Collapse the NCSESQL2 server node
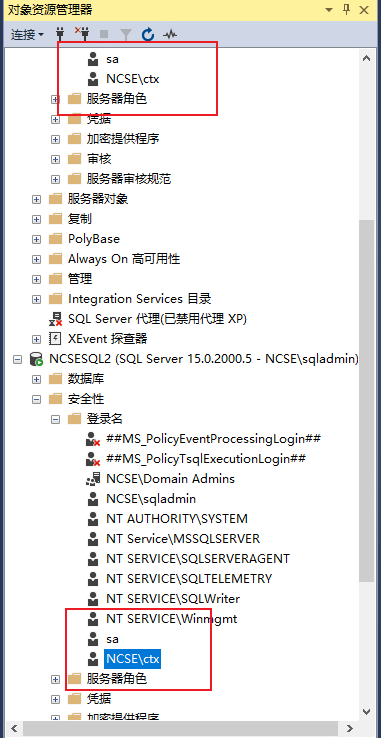 (x=17, y=359)
